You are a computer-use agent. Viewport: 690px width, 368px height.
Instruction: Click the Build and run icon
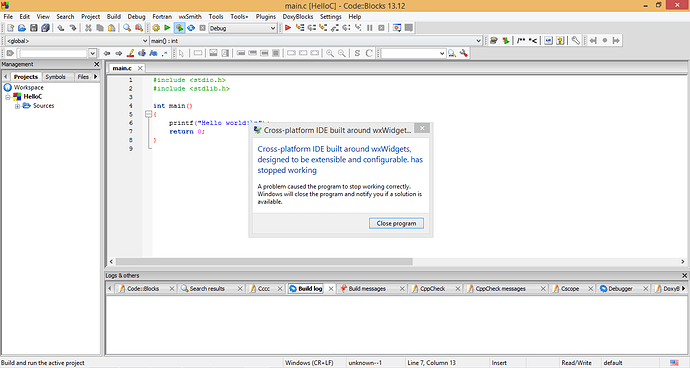click(x=179, y=28)
